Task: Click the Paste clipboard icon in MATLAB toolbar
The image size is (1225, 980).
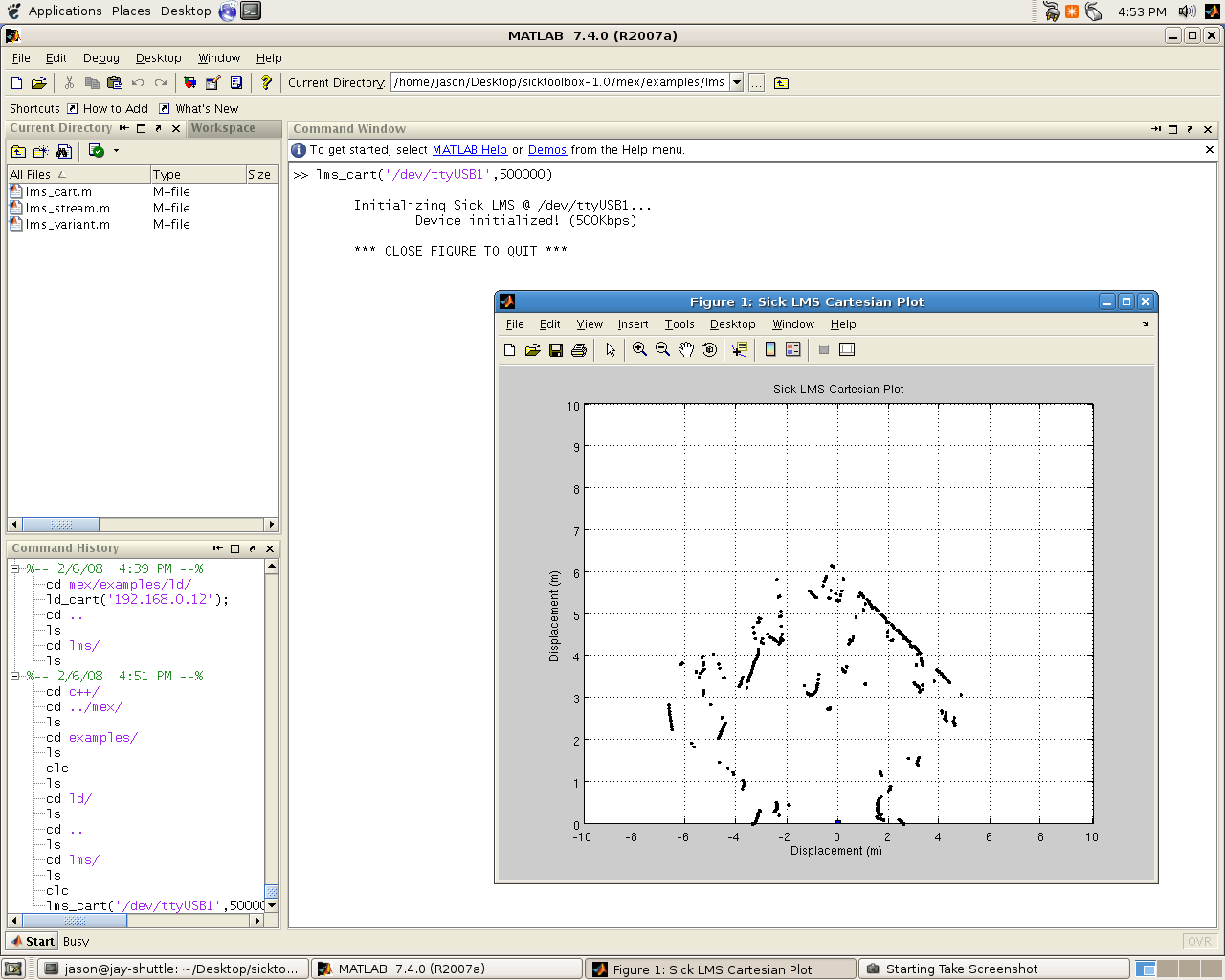Action: 115,83
